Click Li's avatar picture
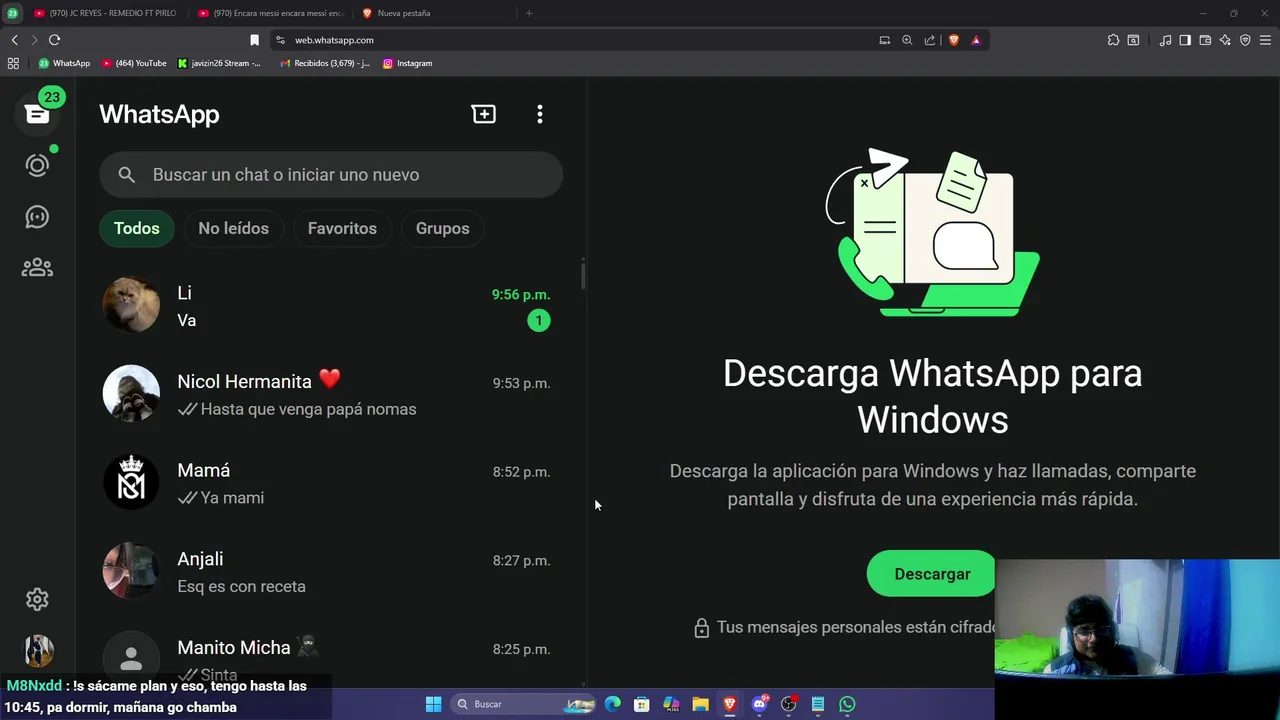Image resolution: width=1280 pixels, height=720 pixels. click(x=131, y=305)
